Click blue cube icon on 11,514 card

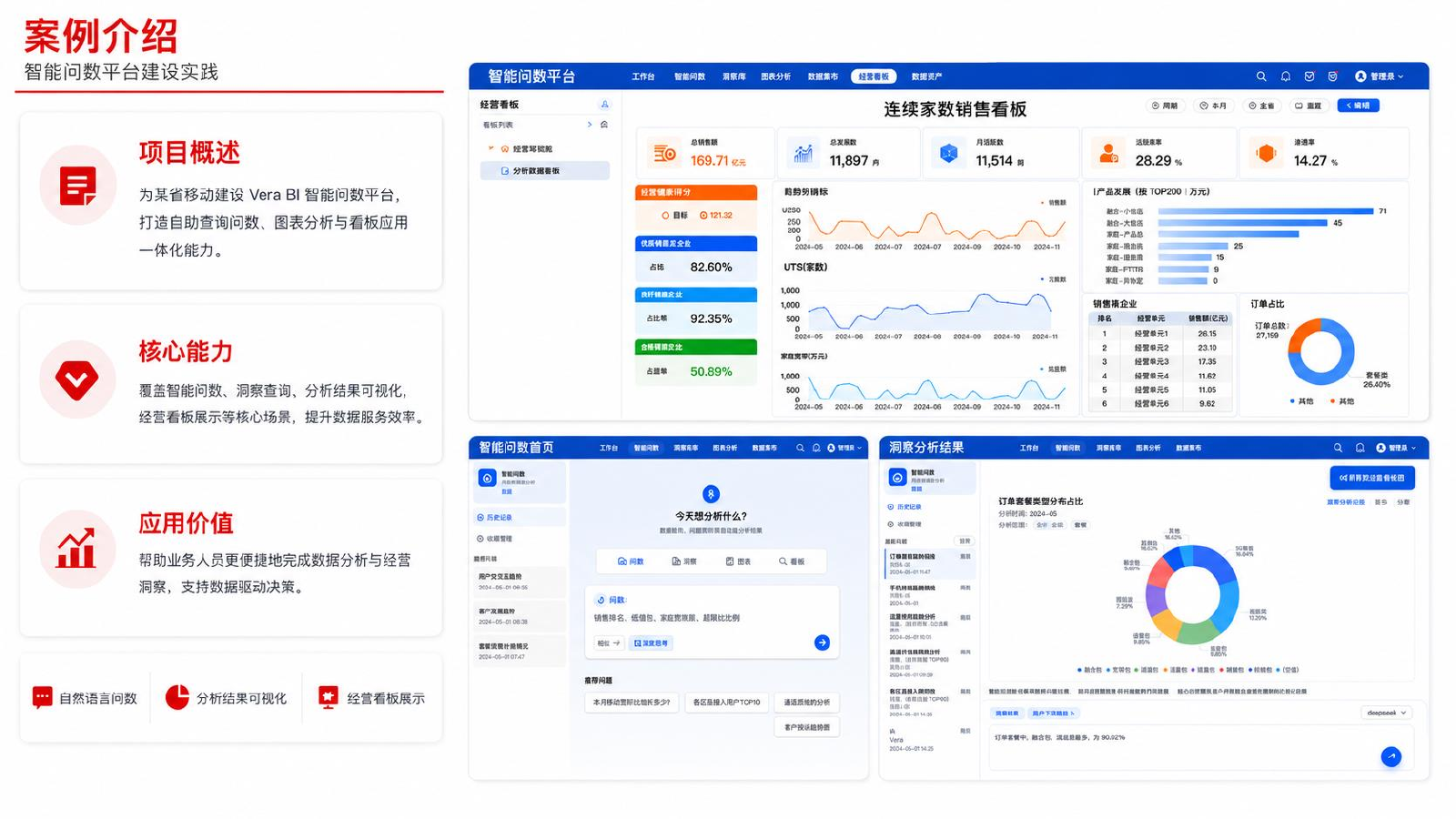pos(949,154)
